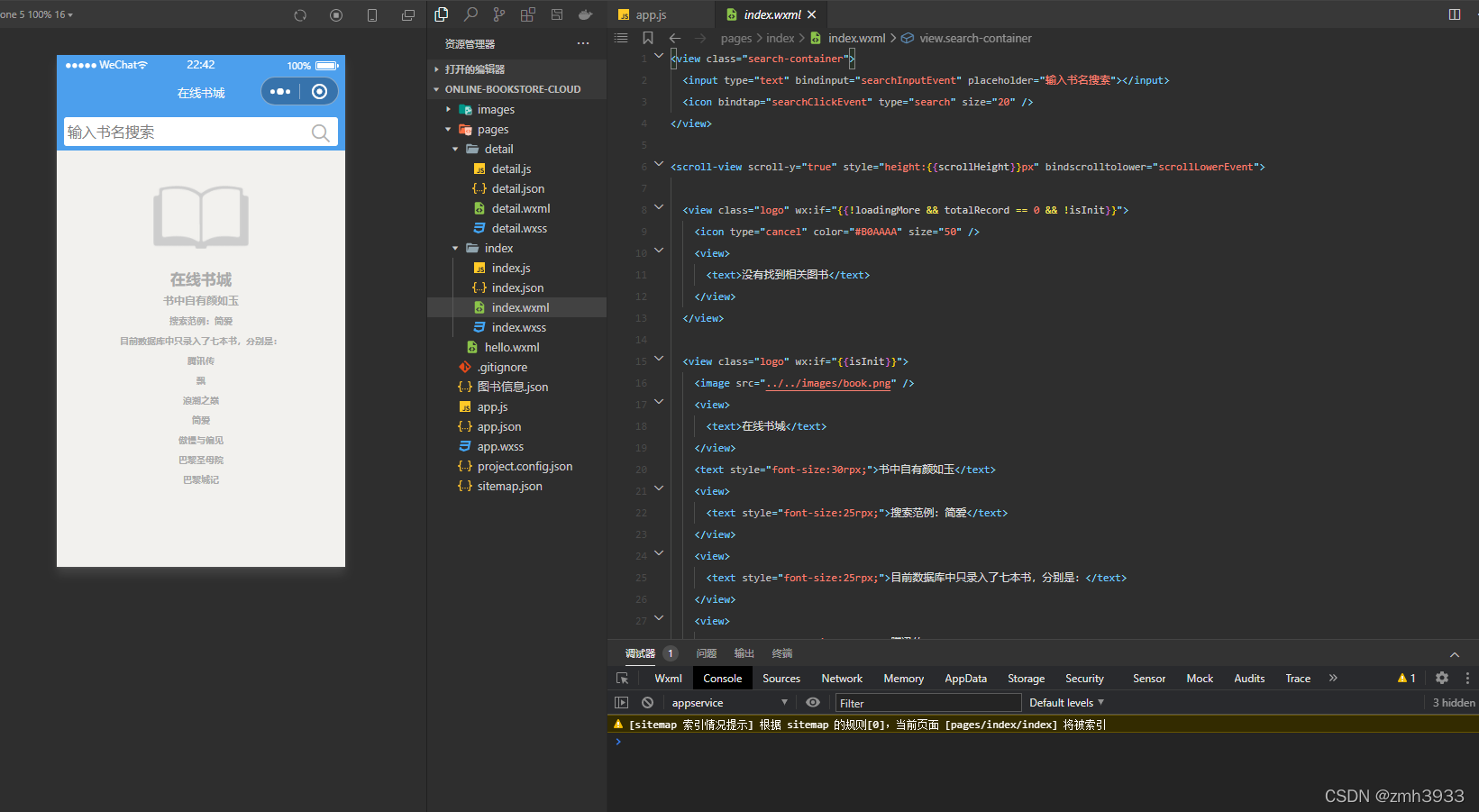Collapse the ONLINE-BOOKSTORE-CLOUD section

[x=516, y=89]
